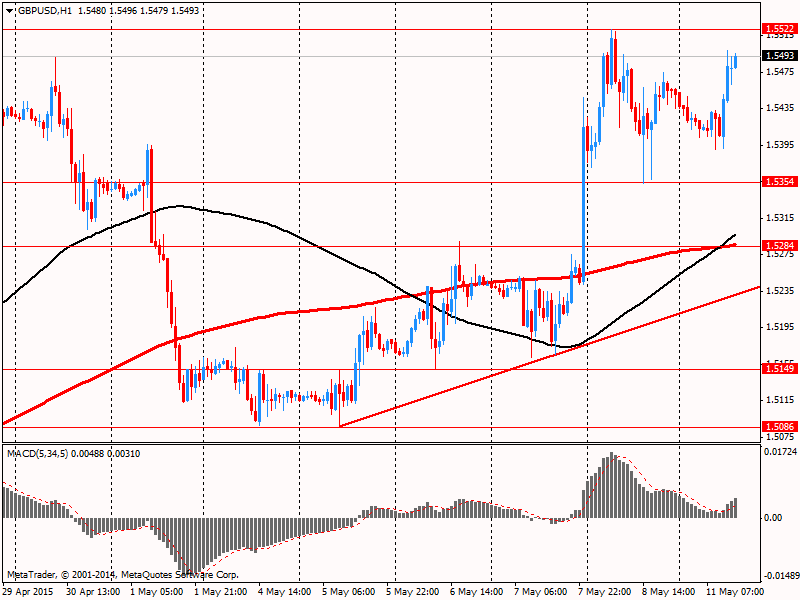The width and height of the screenshot is (800, 600).
Task: Click the 30 Apr 13:00 time label
Action: click(x=93, y=592)
